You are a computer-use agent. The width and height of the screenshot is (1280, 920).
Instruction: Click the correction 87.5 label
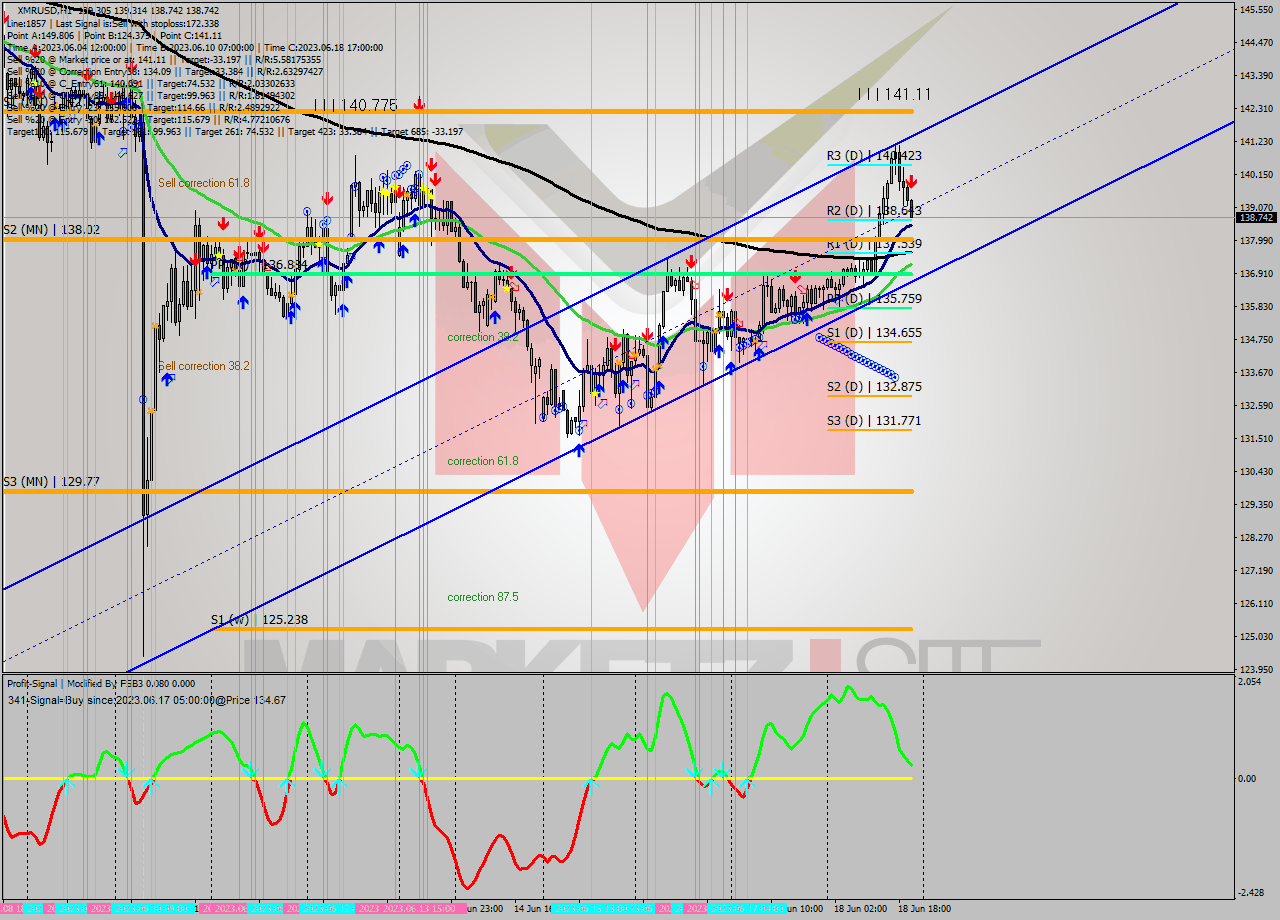click(483, 597)
